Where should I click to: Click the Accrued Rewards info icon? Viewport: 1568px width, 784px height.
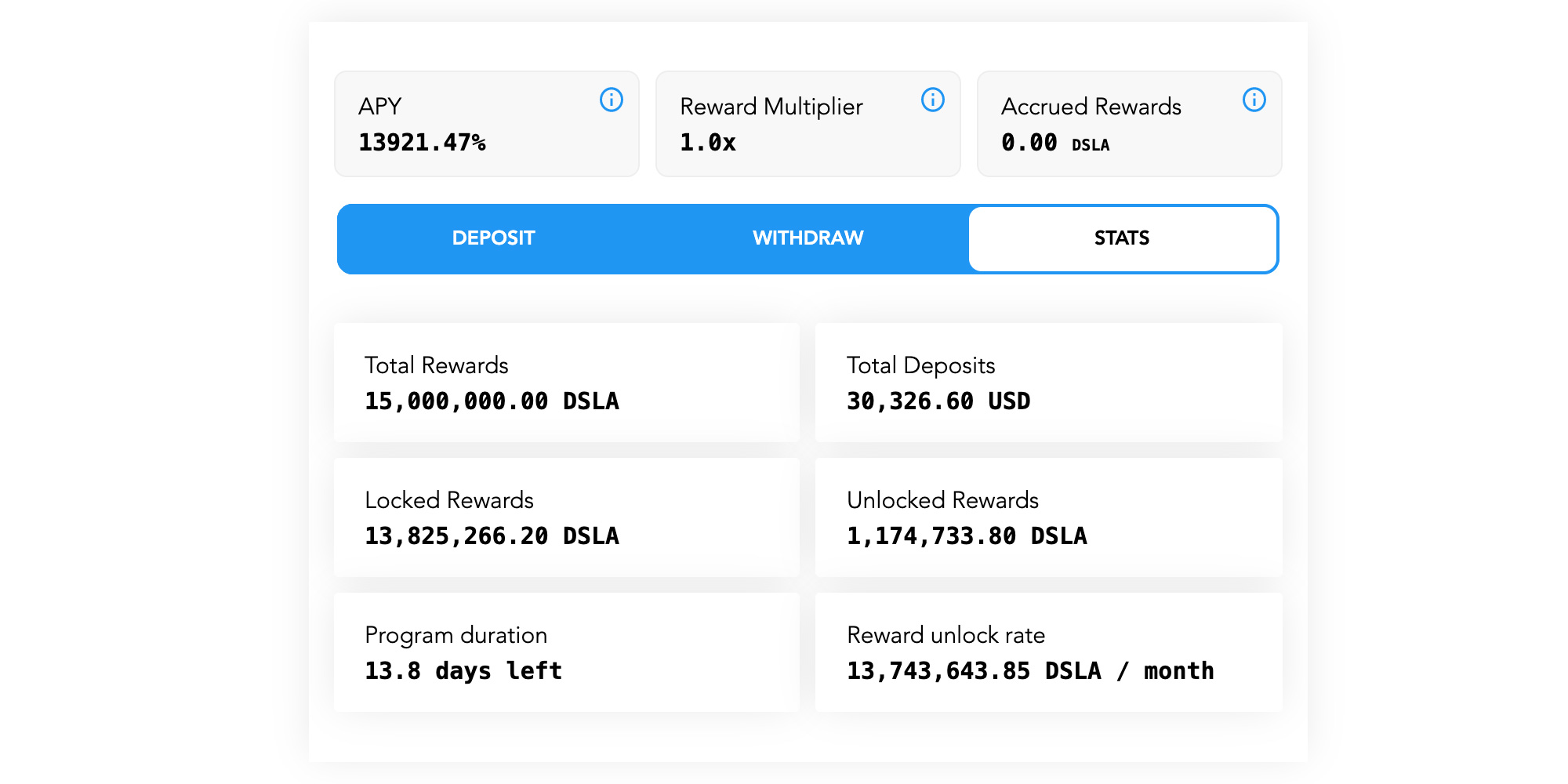pyautogui.click(x=1254, y=100)
